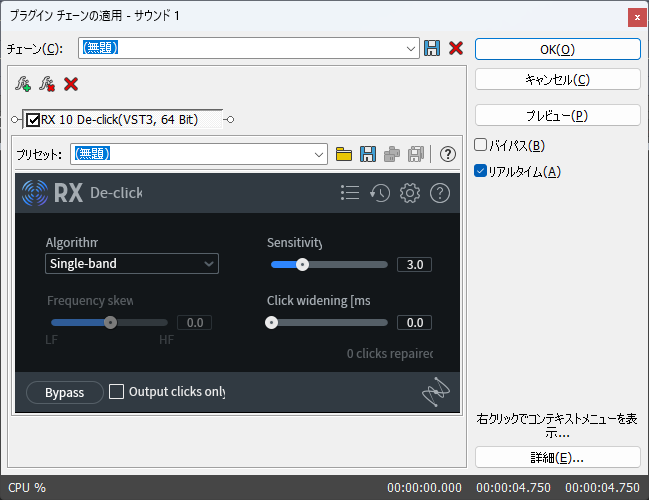This screenshot has height=500, width=649.
Task: Expand the プリセット dropdown
Action: coord(319,154)
